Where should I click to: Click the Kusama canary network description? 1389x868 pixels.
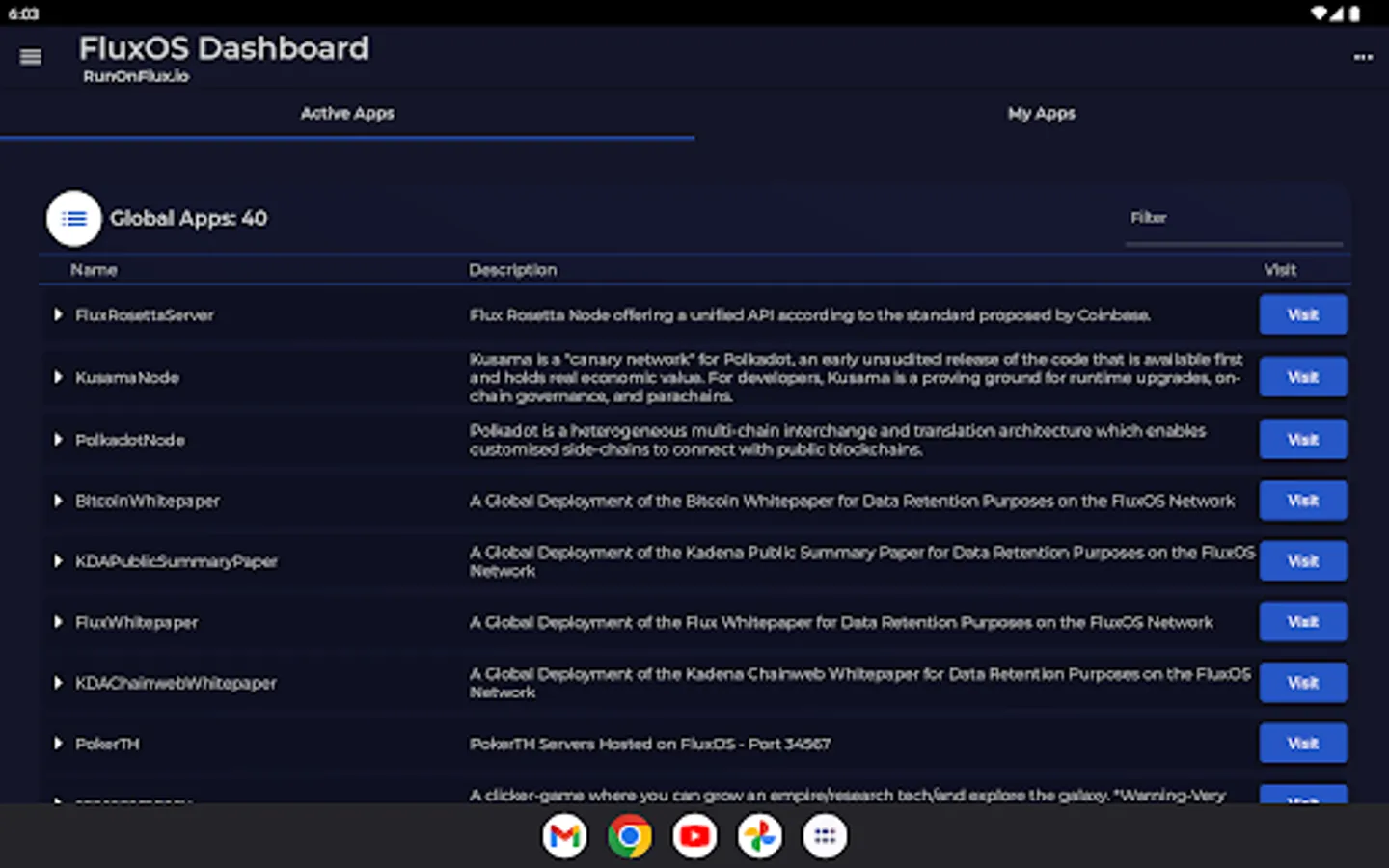[857, 377]
